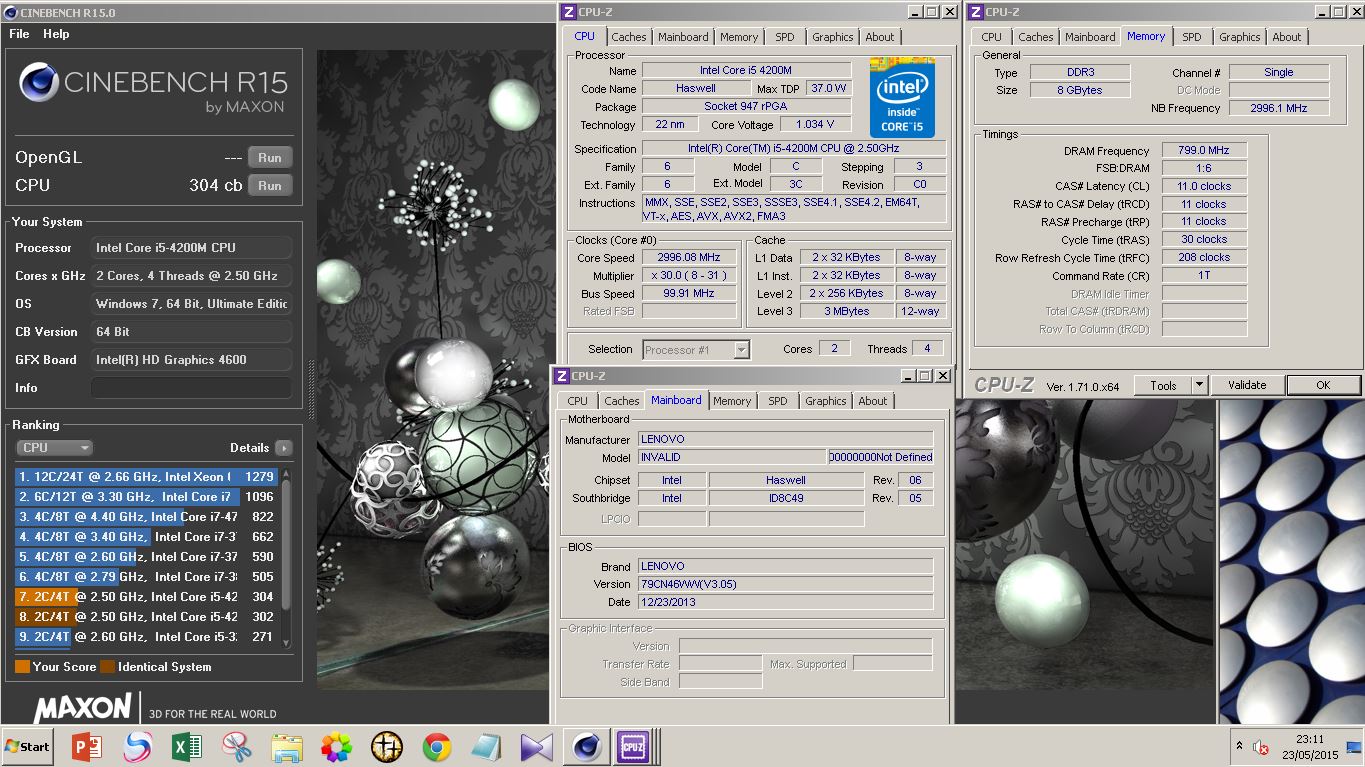1365x767 pixels.
Task: Click the crosshair circle icon in taskbar
Action: (x=387, y=747)
